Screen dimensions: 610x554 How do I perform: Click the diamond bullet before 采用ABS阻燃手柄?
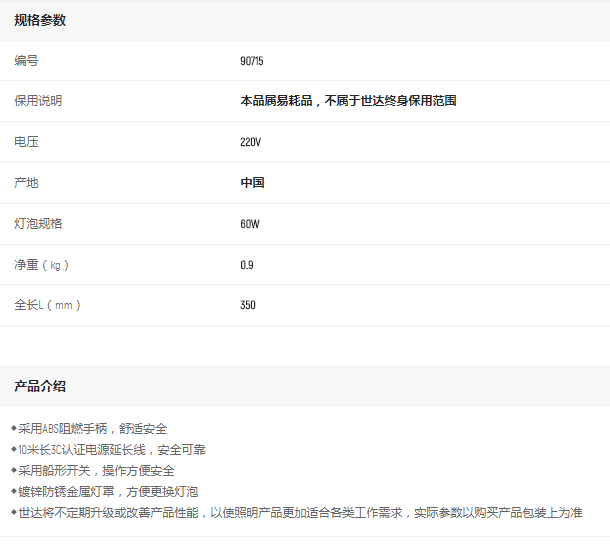click(14, 428)
